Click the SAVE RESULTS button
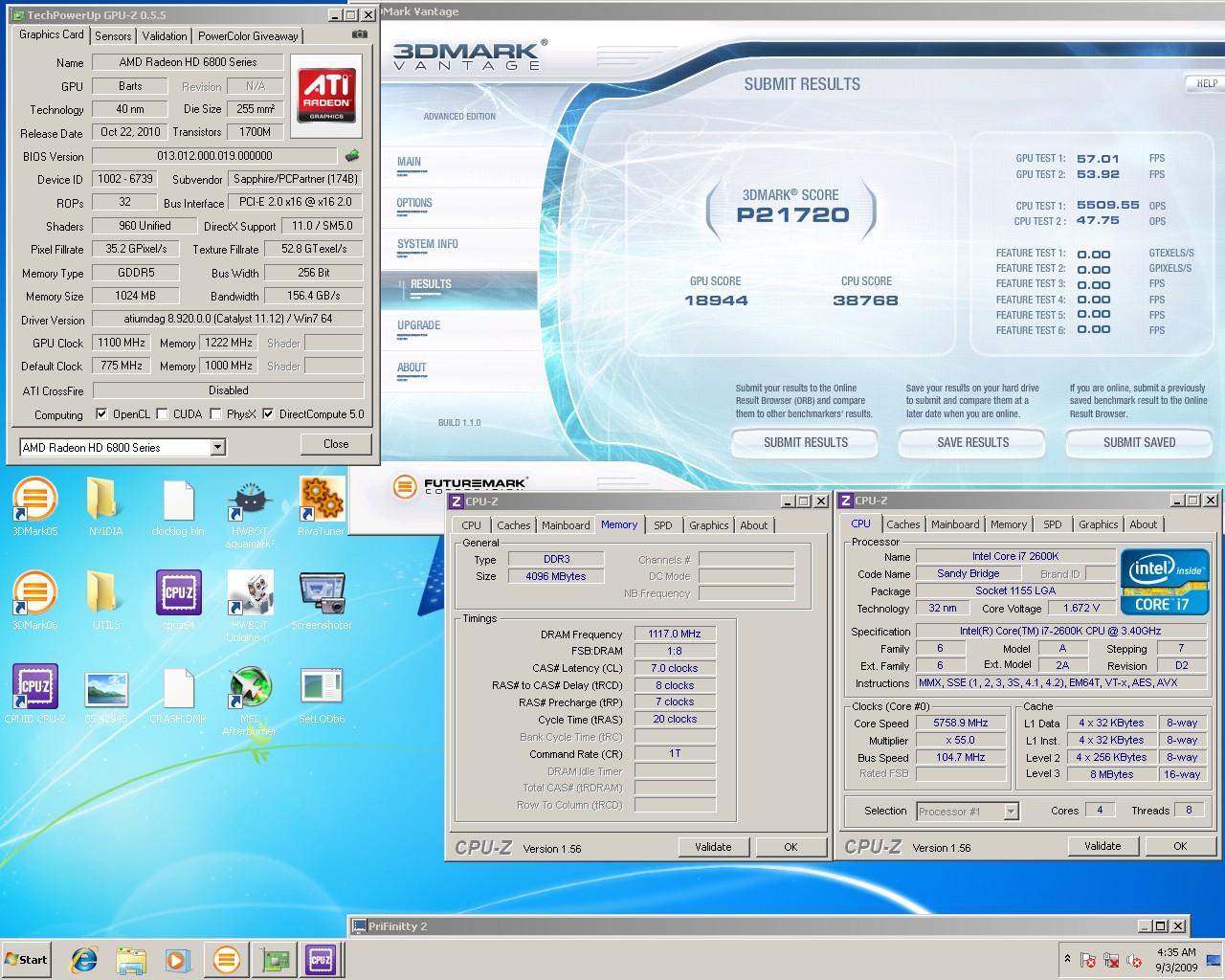 [x=972, y=442]
